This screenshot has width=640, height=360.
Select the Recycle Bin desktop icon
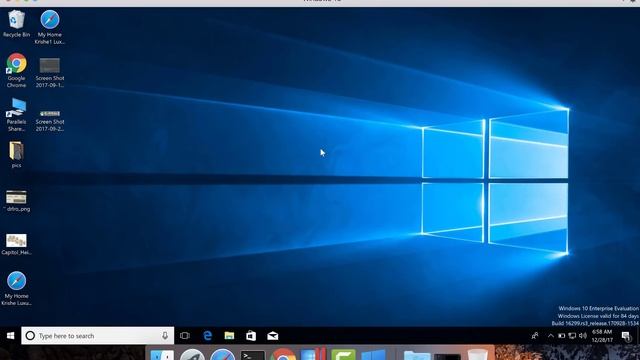click(x=16, y=24)
